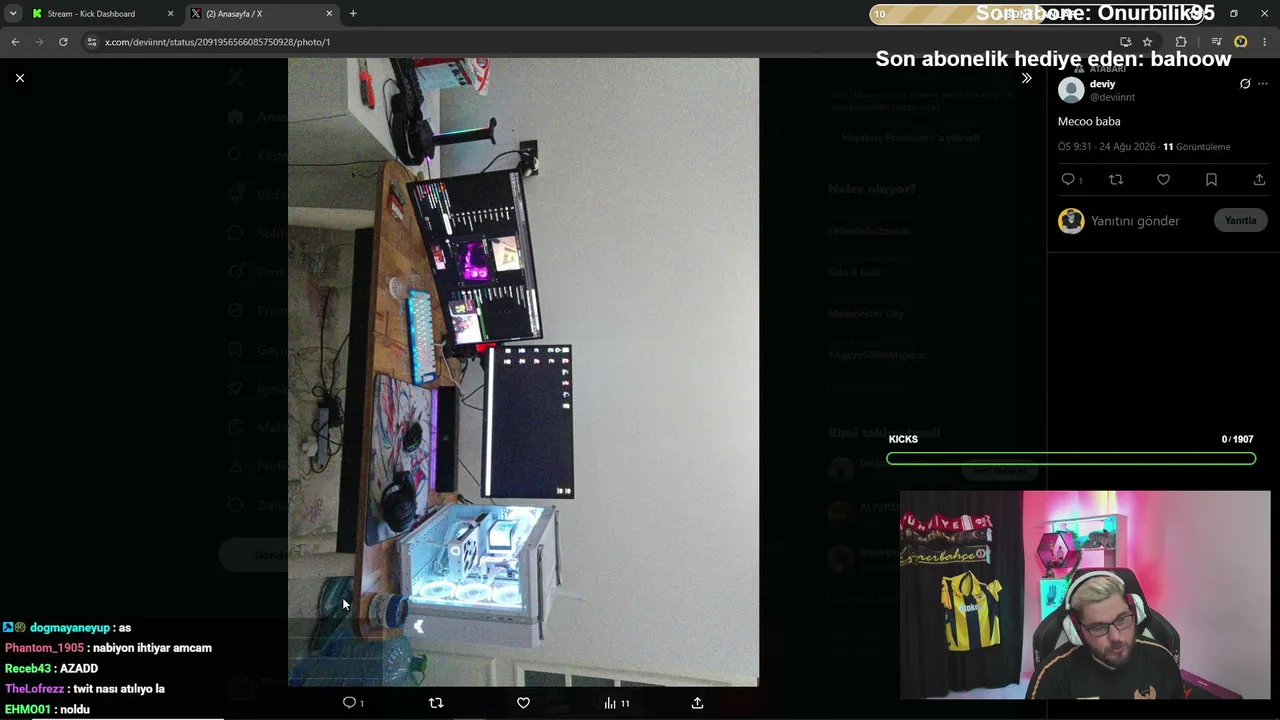The width and height of the screenshot is (1280, 720).
Task: Open the Chrome profile avatar
Action: [1240, 42]
